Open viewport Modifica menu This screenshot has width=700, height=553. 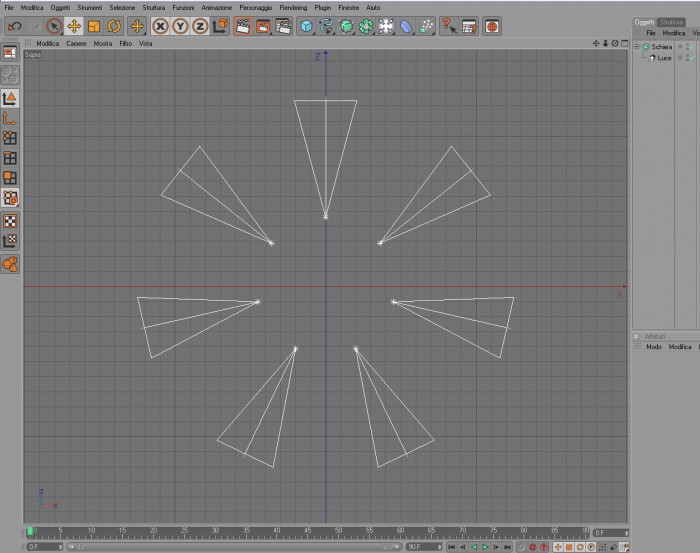pos(48,43)
